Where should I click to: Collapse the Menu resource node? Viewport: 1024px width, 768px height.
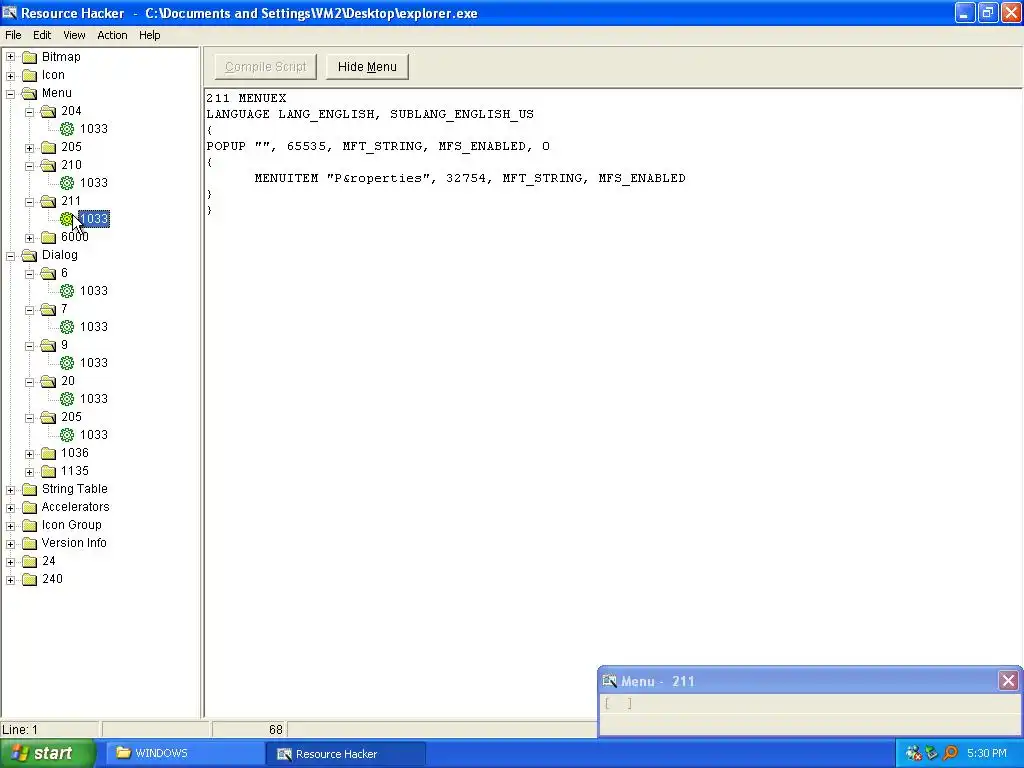click(x=10, y=93)
